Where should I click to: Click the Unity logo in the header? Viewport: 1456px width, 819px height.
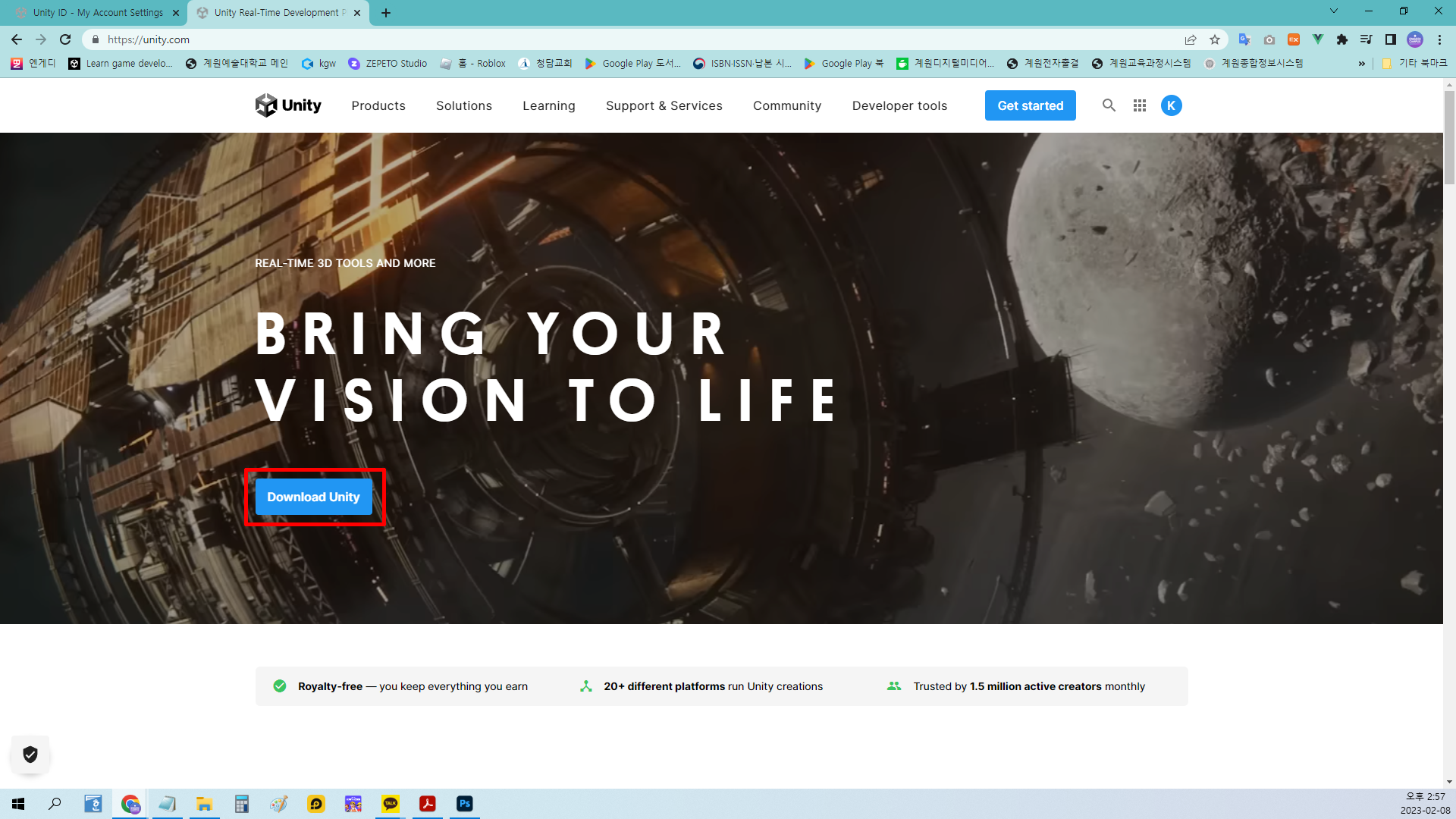pyautogui.click(x=288, y=105)
